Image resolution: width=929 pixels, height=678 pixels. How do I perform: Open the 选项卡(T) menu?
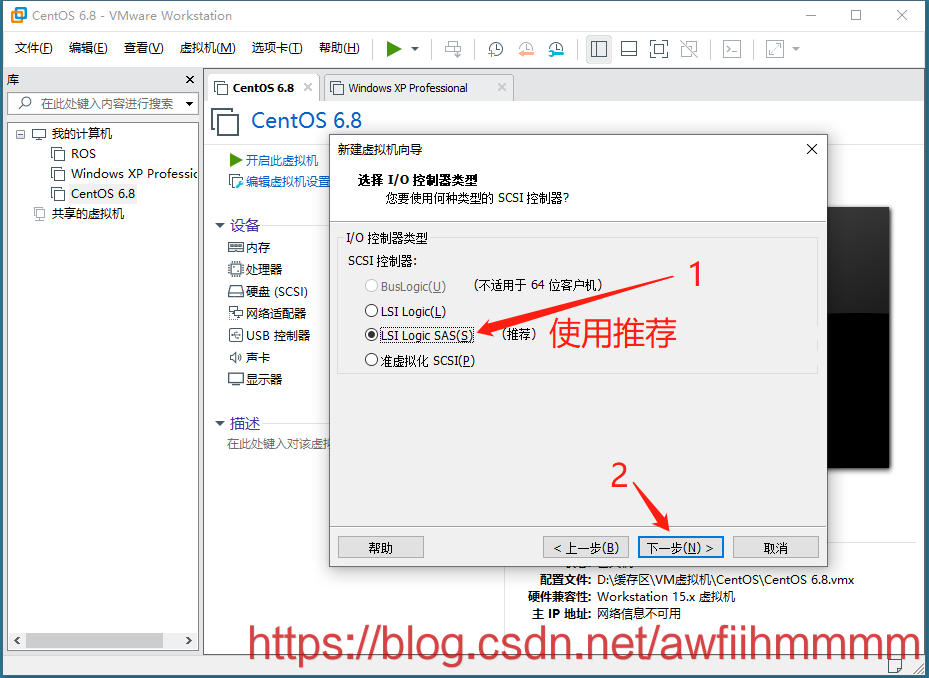(x=277, y=48)
